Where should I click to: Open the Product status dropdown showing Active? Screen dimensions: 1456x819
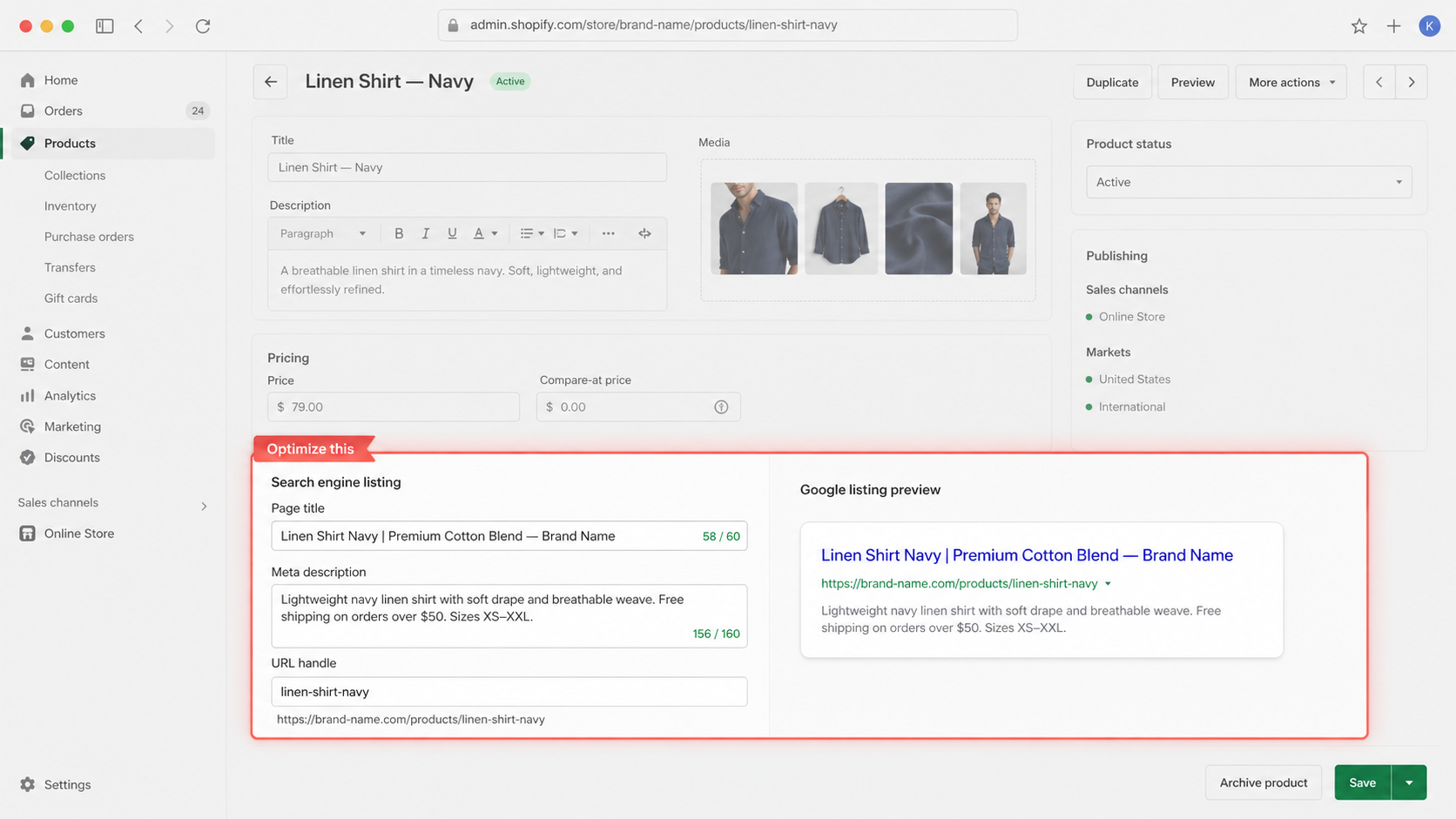pyautogui.click(x=1249, y=182)
